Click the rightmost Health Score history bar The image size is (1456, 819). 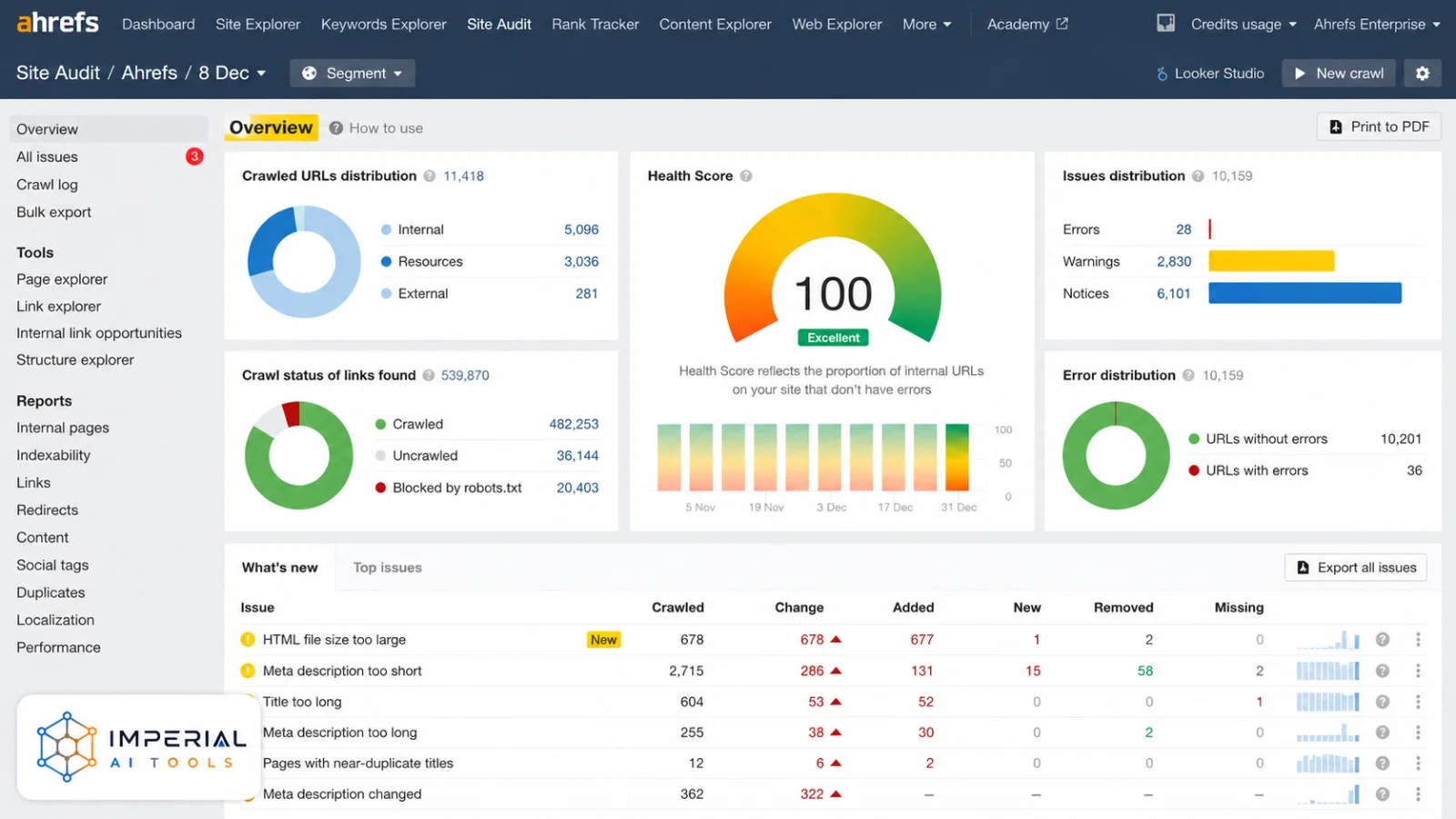point(957,458)
